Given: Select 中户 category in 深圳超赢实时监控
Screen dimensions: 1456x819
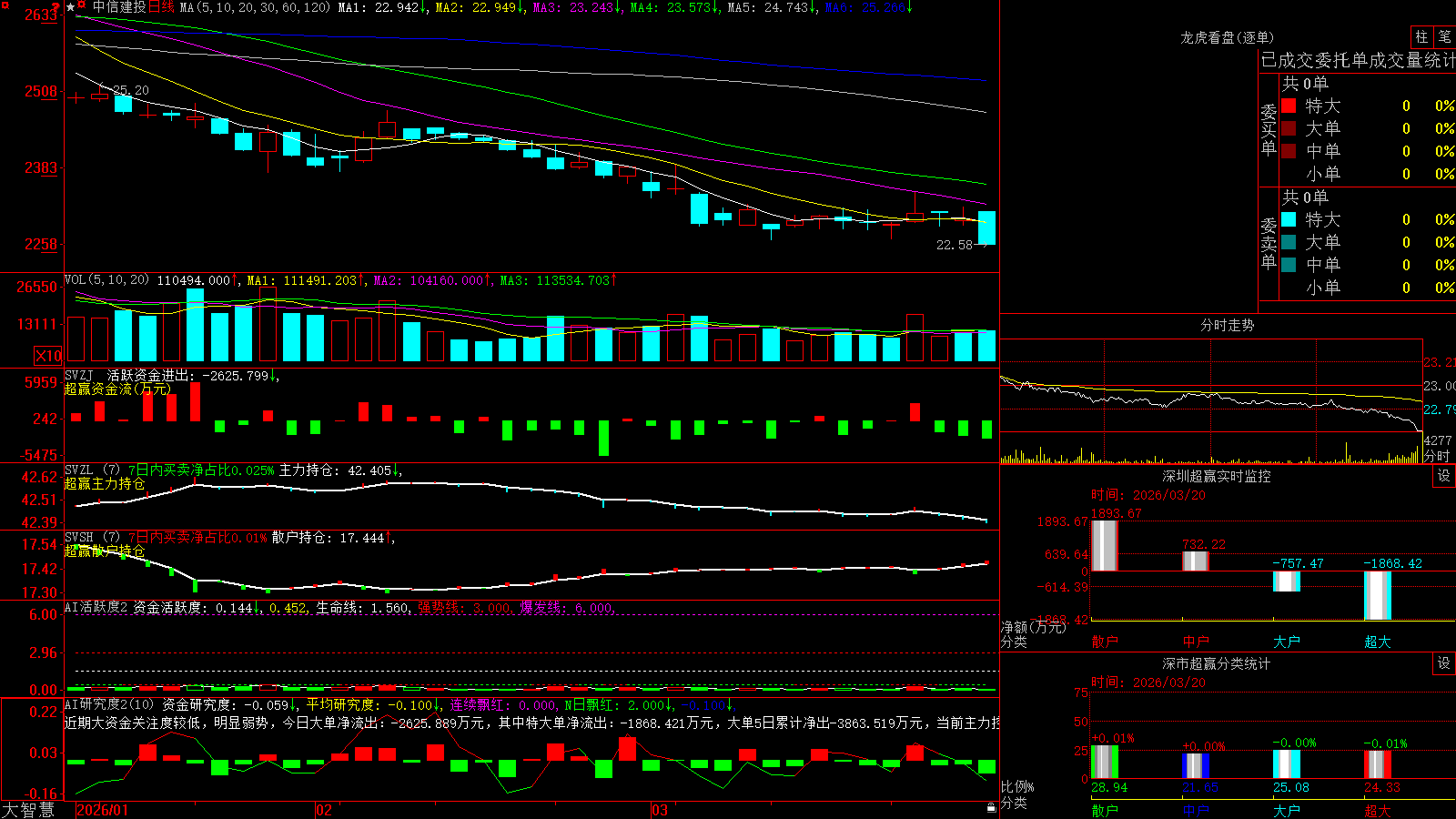Looking at the screenshot, I should (x=1196, y=642).
